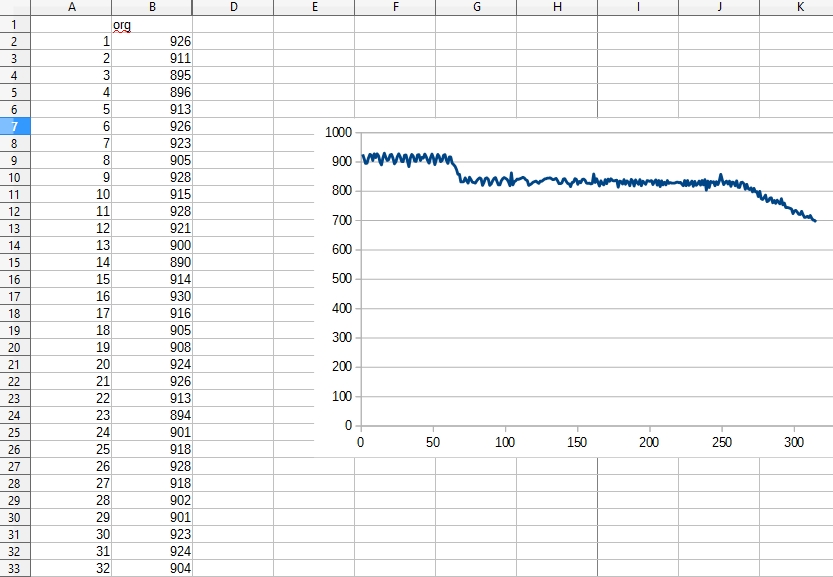Select column F header
Image resolution: width=833 pixels, height=577 pixels.
[395, 7]
